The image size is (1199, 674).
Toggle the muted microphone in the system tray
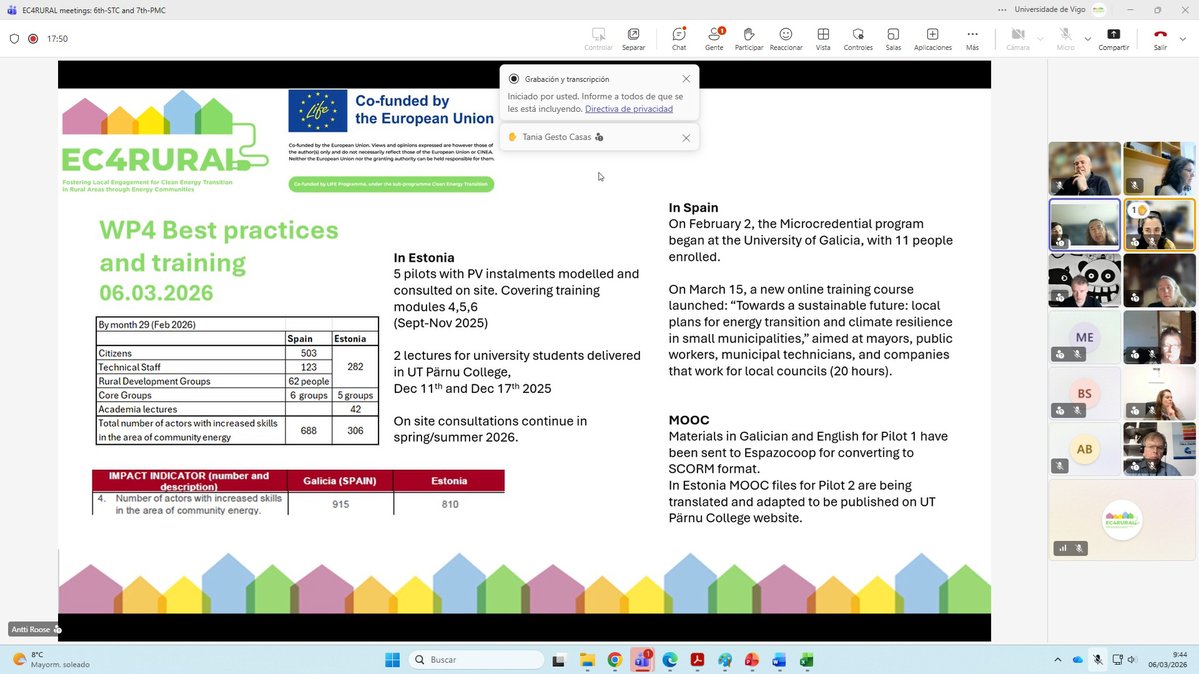[x=1097, y=660]
